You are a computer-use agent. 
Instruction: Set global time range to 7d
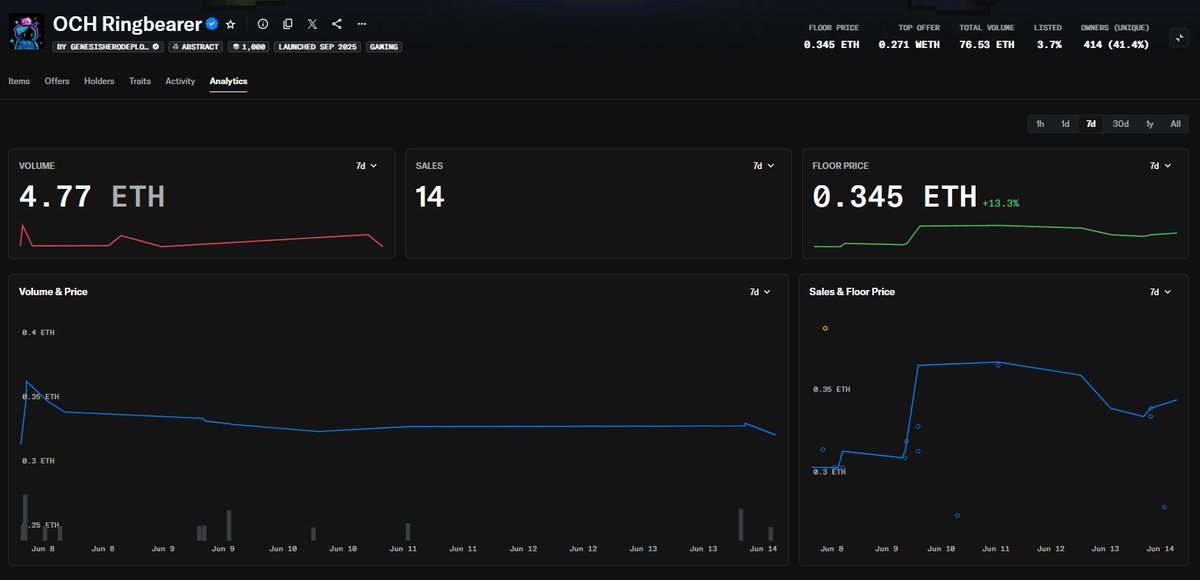[1091, 124]
